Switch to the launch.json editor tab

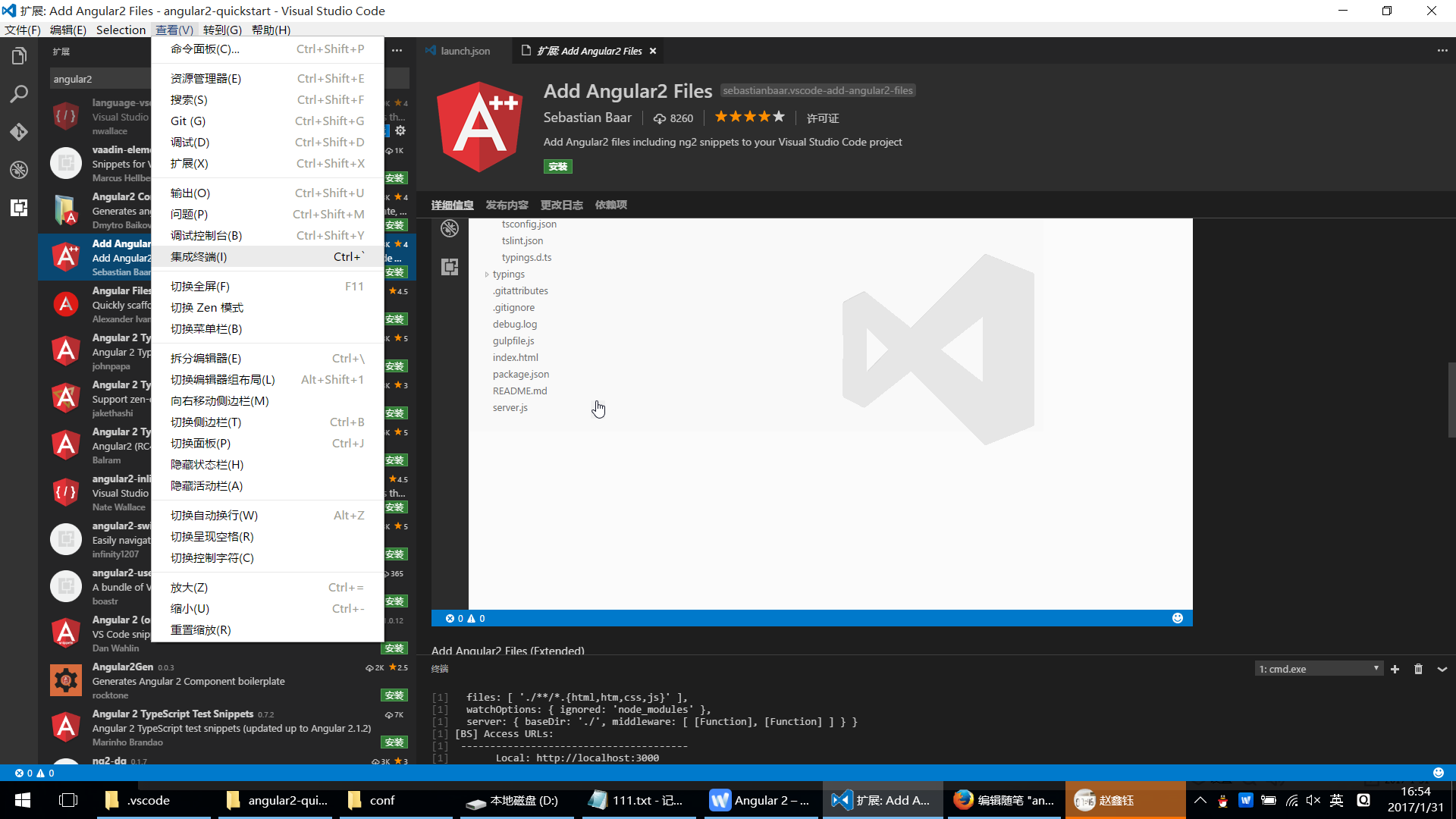tap(464, 51)
